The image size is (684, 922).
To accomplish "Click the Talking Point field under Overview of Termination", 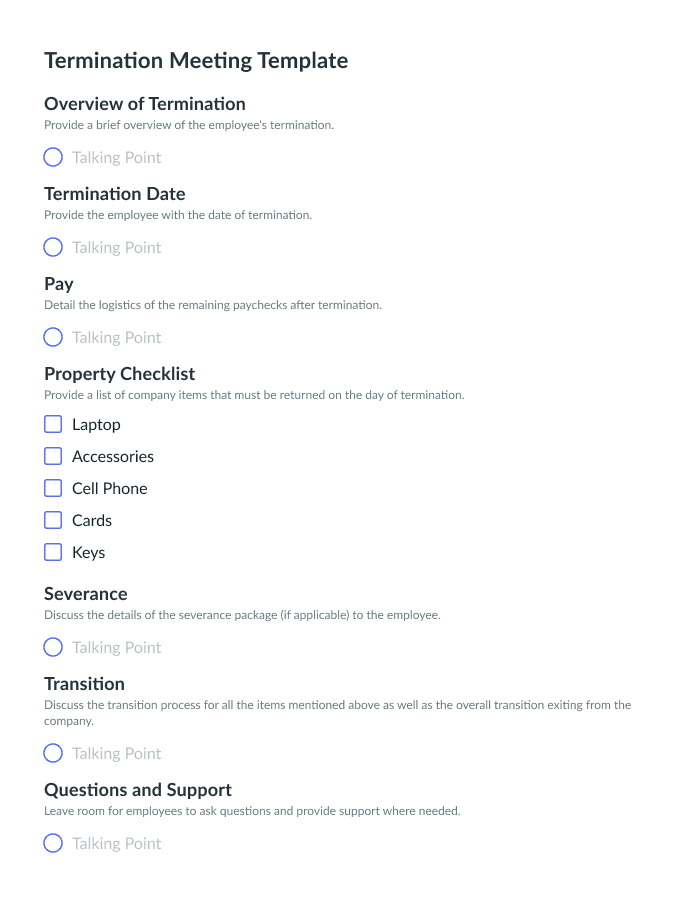I will click(116, 158).
